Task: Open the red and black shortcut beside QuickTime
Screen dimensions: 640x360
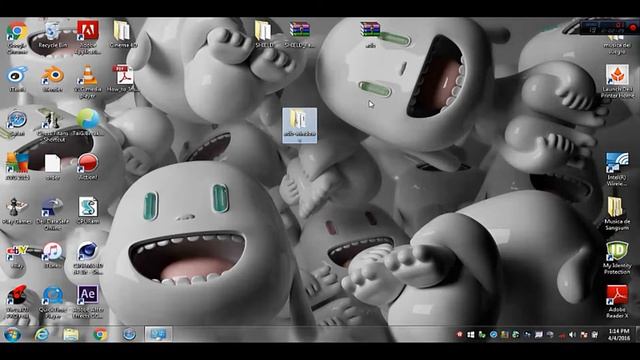Action: click(x=17, y=302)
